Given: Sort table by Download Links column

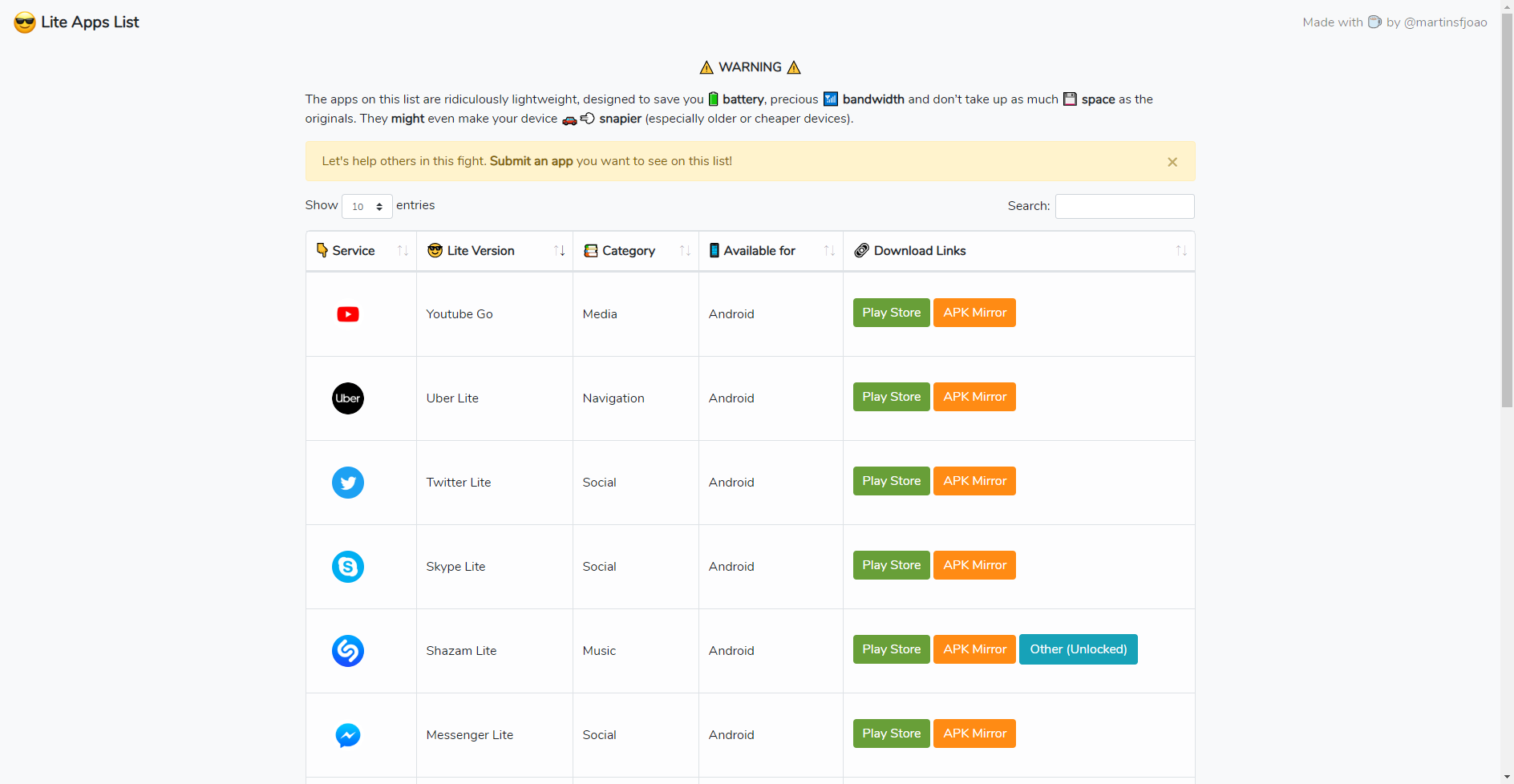Looking at the screenshot, I should [x=1018, y=251].
